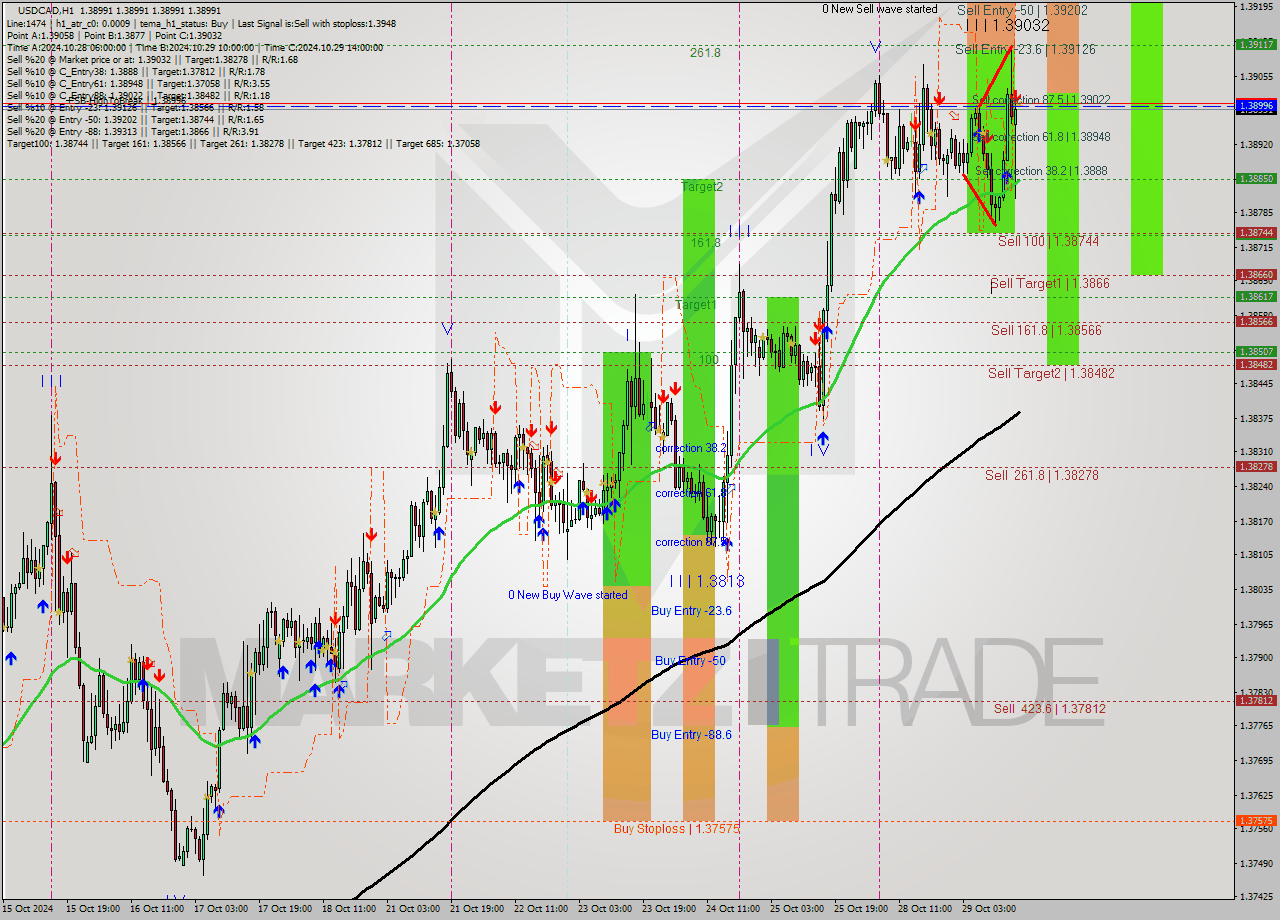Viewport: 1280px width, 920px height.
Task: Click the 'Sell 261.8 | 1.38278' label
Action: [1041, 475]
